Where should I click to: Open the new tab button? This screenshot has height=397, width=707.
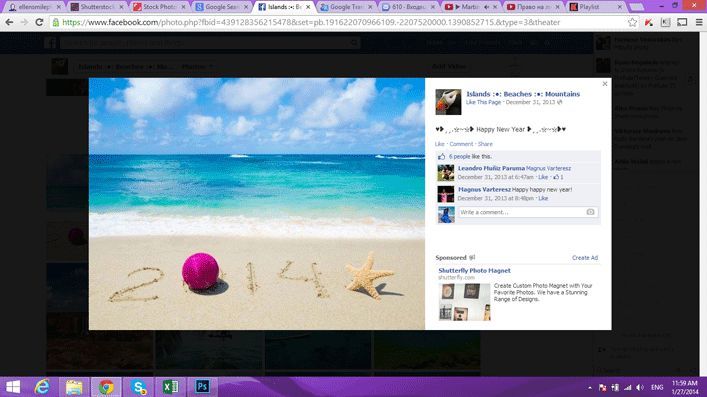[x=636, y=7]
